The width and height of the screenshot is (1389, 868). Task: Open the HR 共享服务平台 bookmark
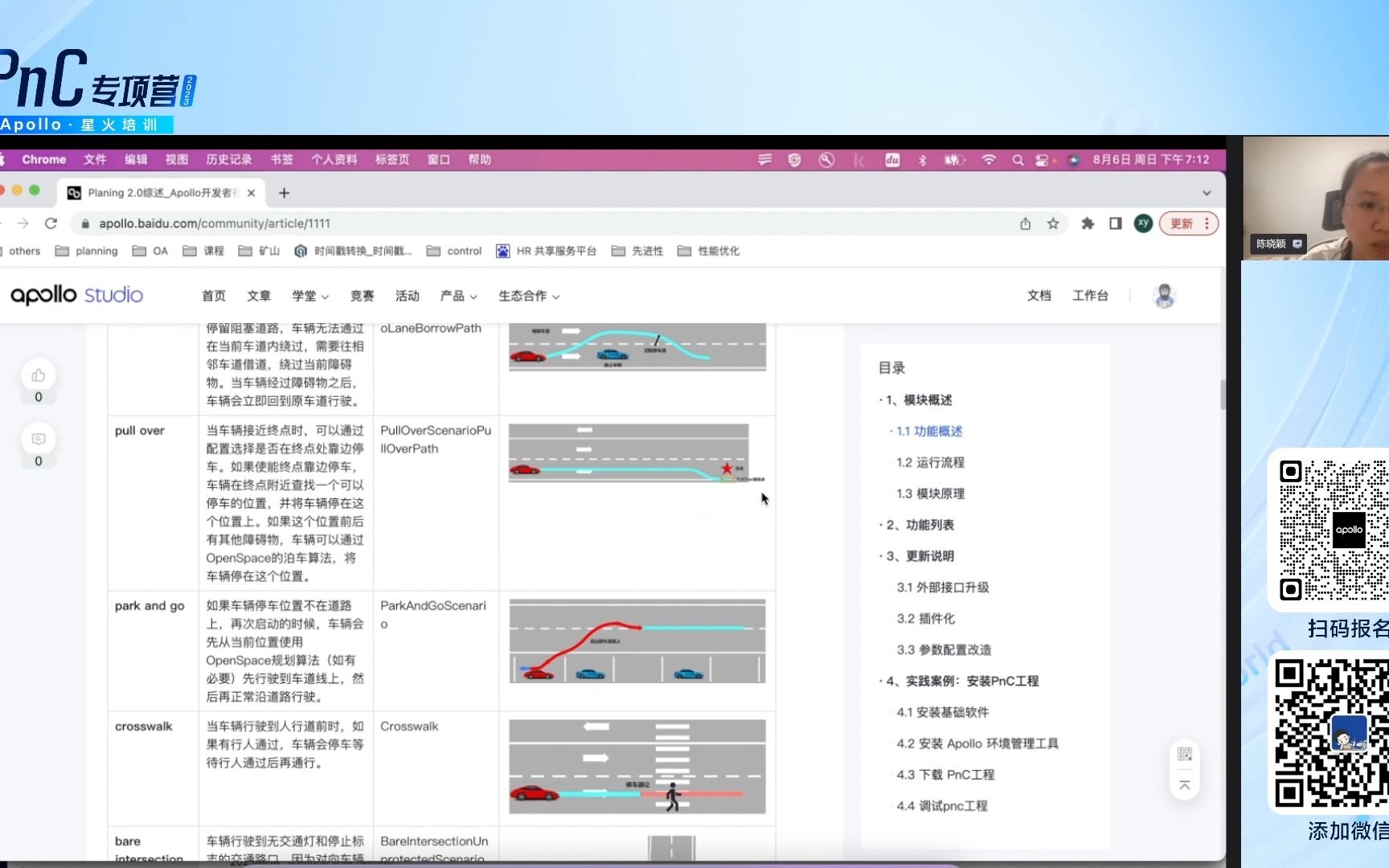pos(546,251)
